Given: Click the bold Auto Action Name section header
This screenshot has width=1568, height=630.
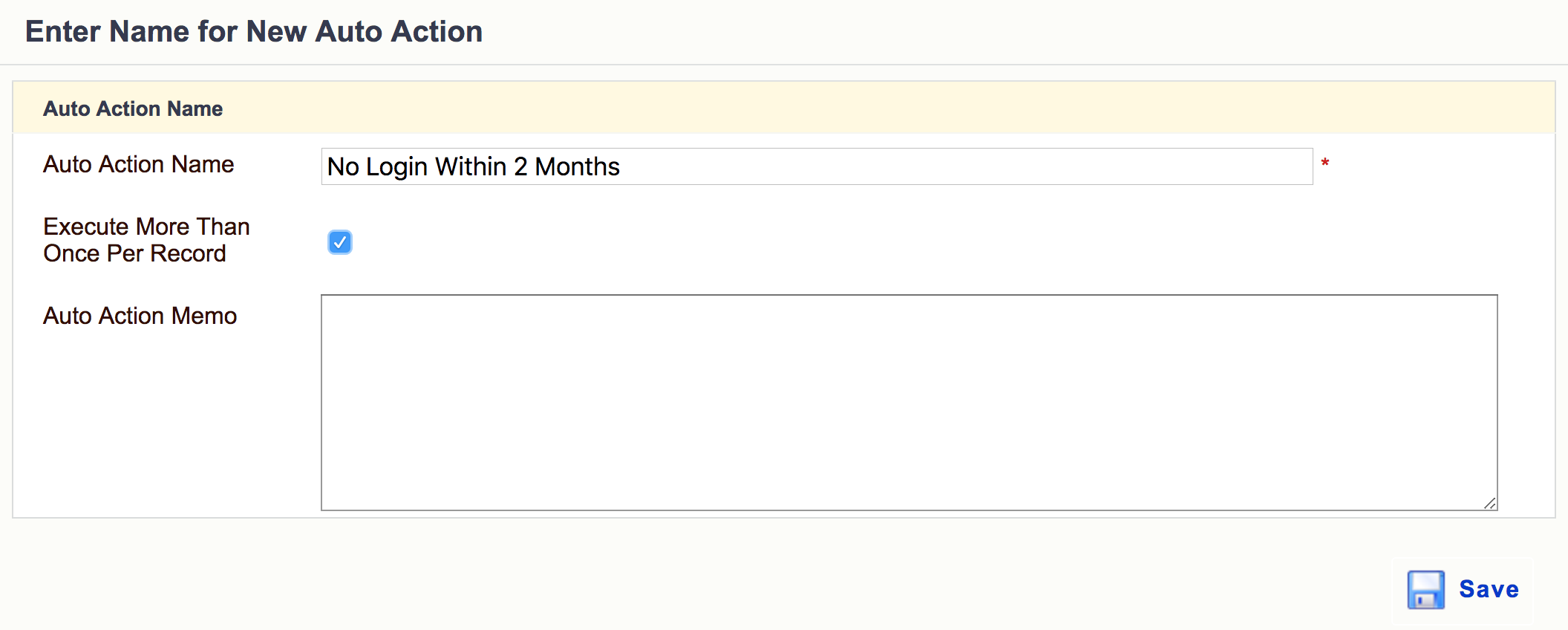Looking at the screenshot, I should point(133,108).
